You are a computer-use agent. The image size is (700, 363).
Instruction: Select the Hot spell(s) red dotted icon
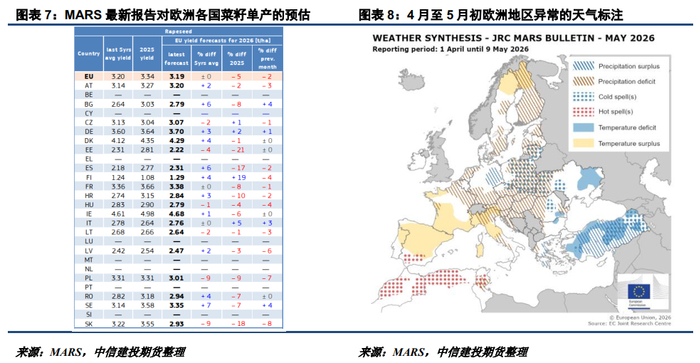pos(583,112)
